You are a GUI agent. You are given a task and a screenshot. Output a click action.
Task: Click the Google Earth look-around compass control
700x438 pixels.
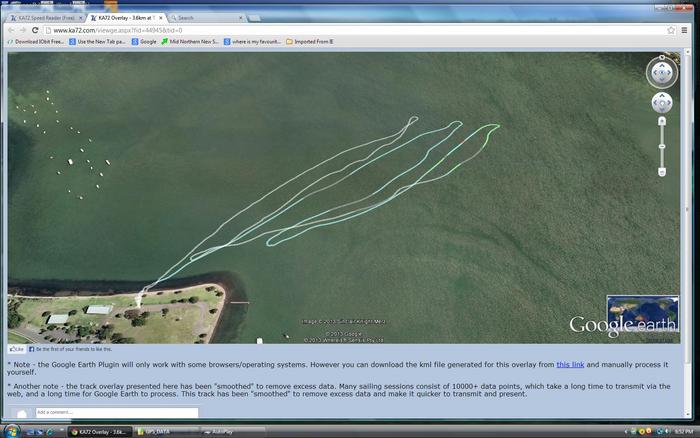661,72
